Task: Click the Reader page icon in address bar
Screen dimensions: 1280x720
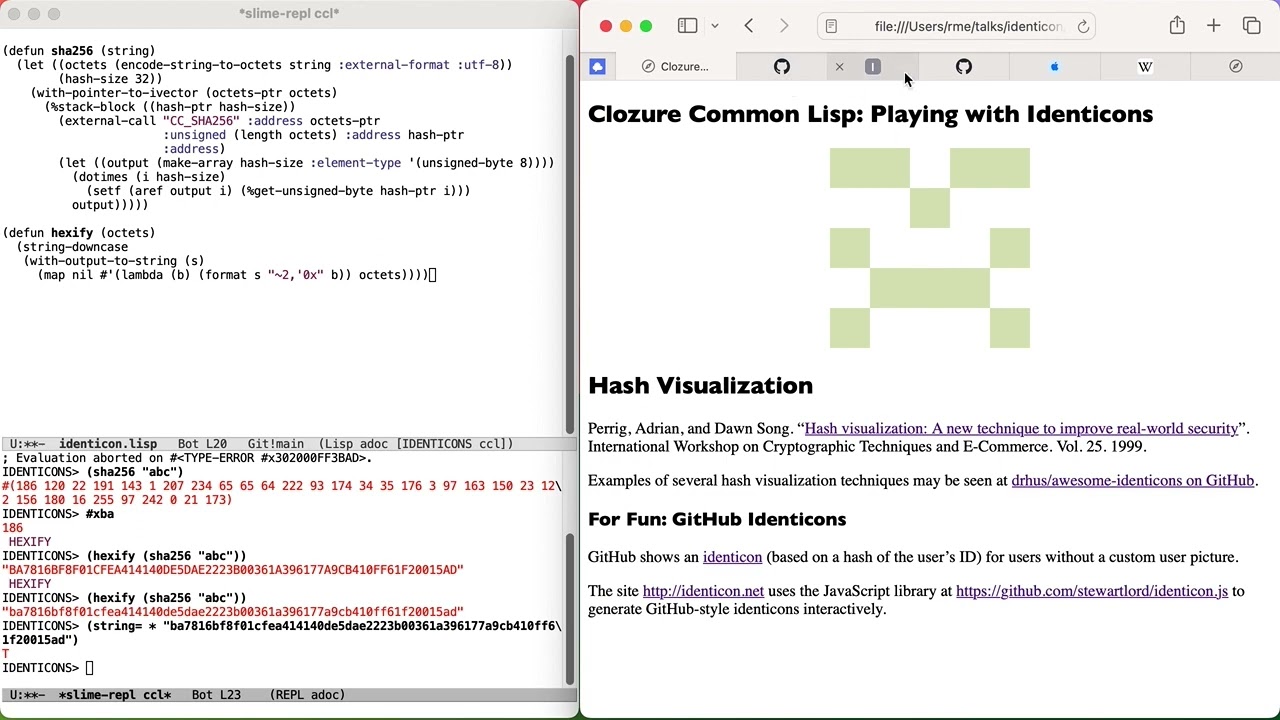Action: (x=831, y=27)
